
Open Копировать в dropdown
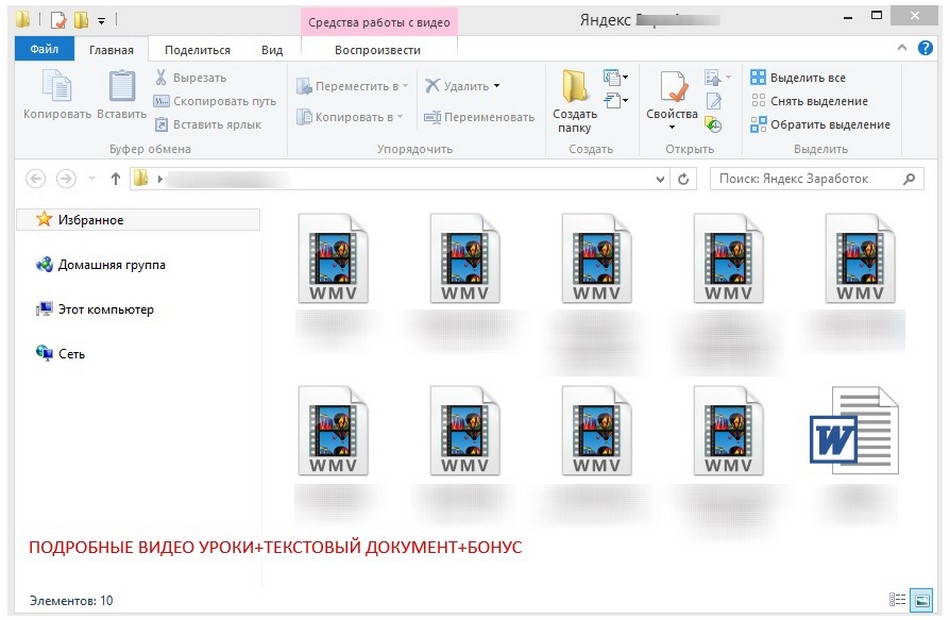pos(350,117)
